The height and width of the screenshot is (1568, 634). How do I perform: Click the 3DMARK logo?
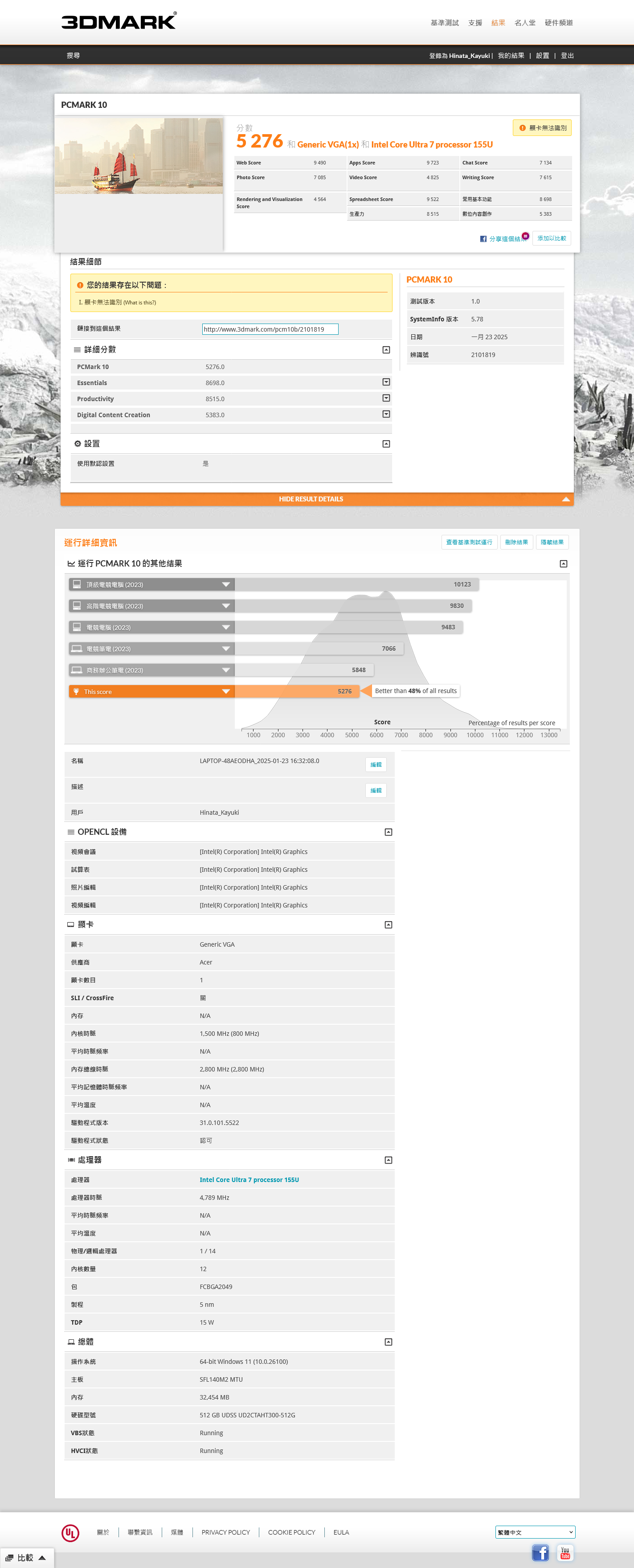click(119, 21)
